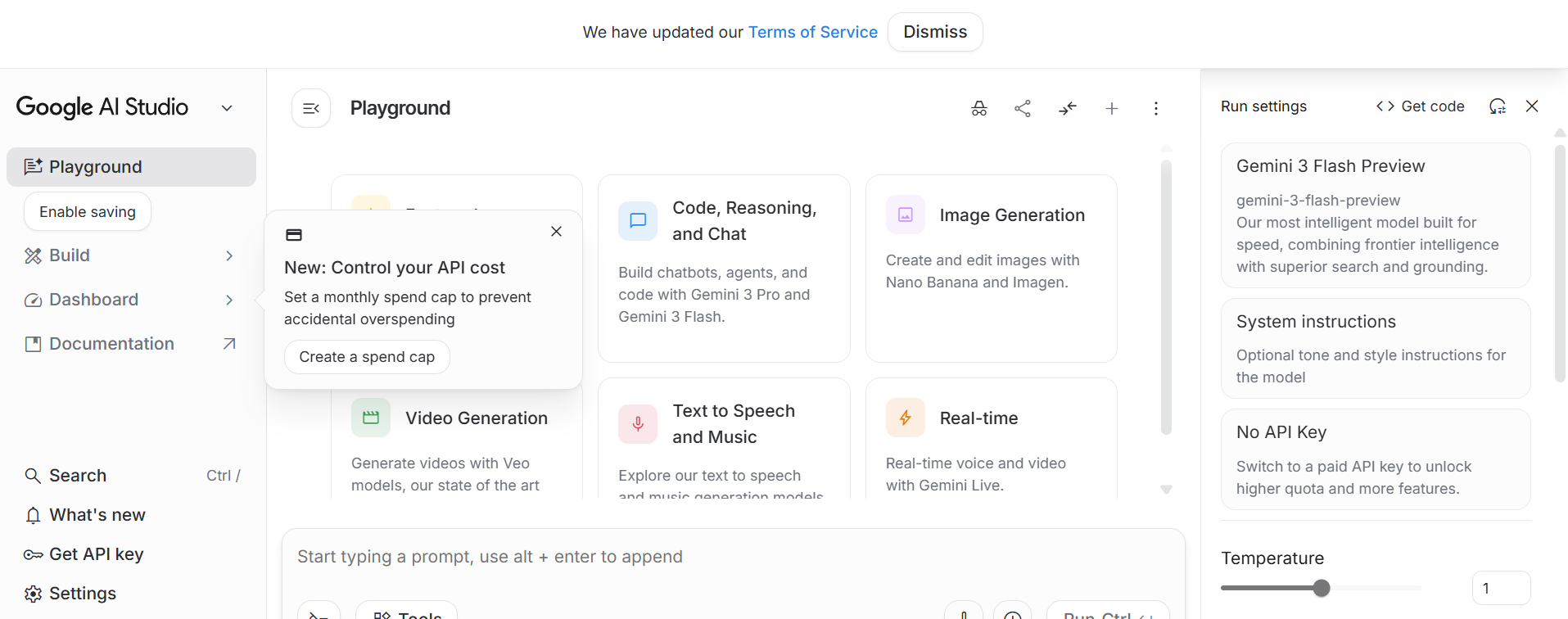Open the Image Generation card title
The image size is (1568, 619).
1012,215
